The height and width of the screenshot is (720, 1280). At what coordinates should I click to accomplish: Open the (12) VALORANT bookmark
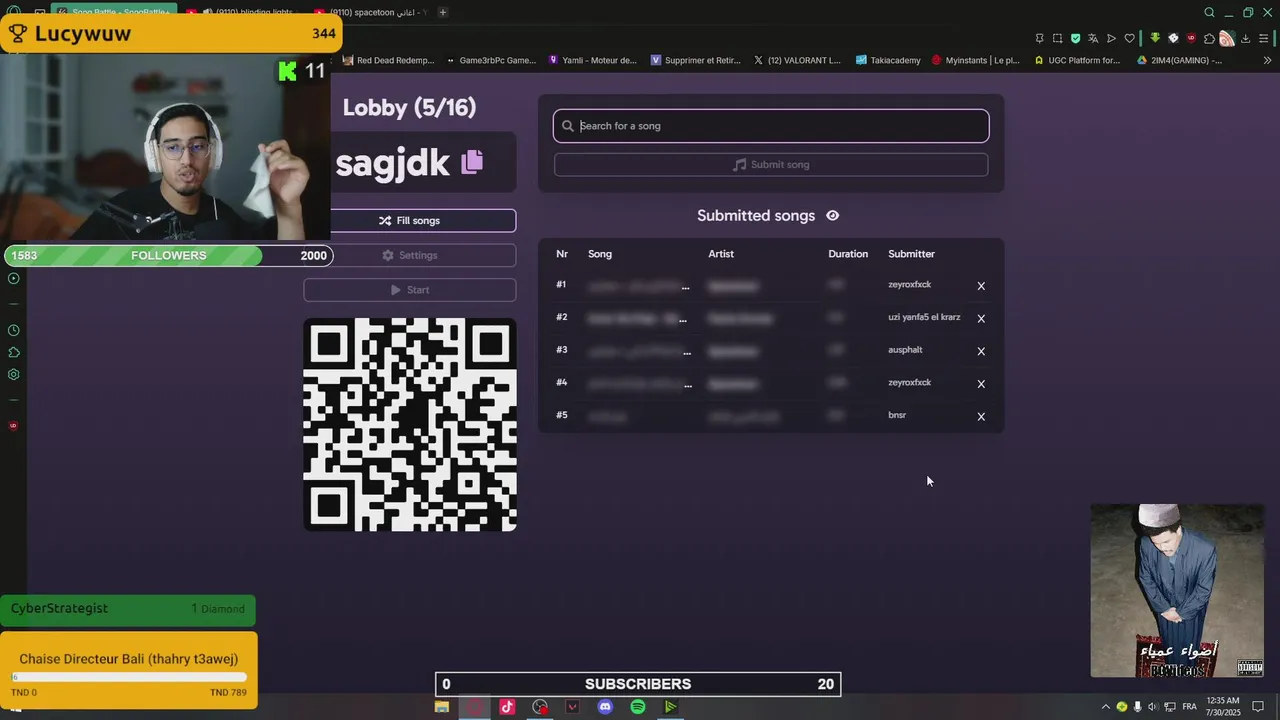point(797,60)
